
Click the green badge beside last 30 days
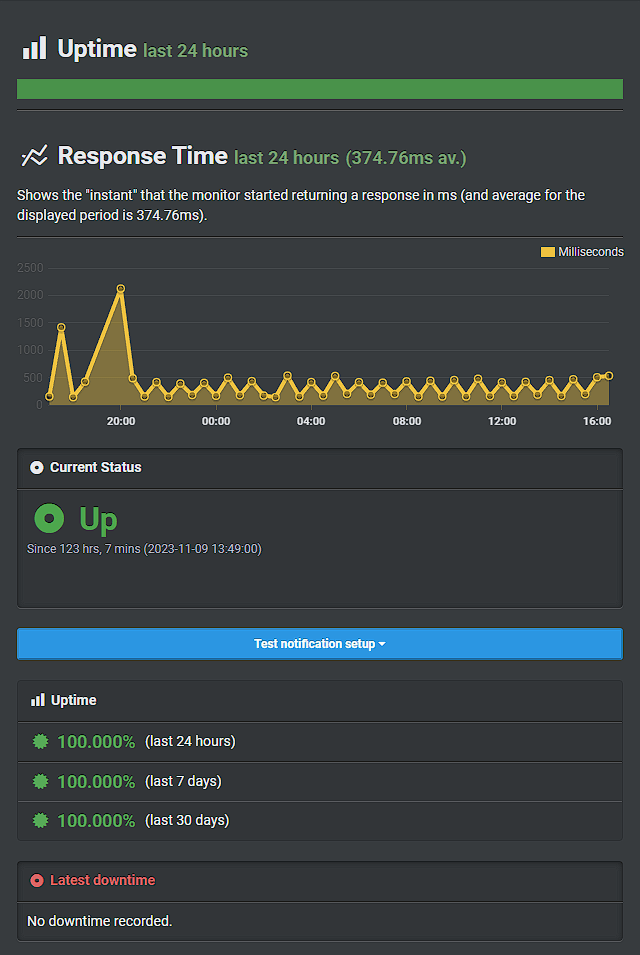tap(40, 820)
